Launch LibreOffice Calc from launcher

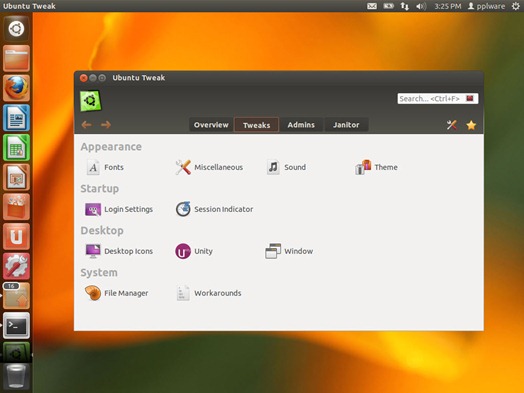16,147
